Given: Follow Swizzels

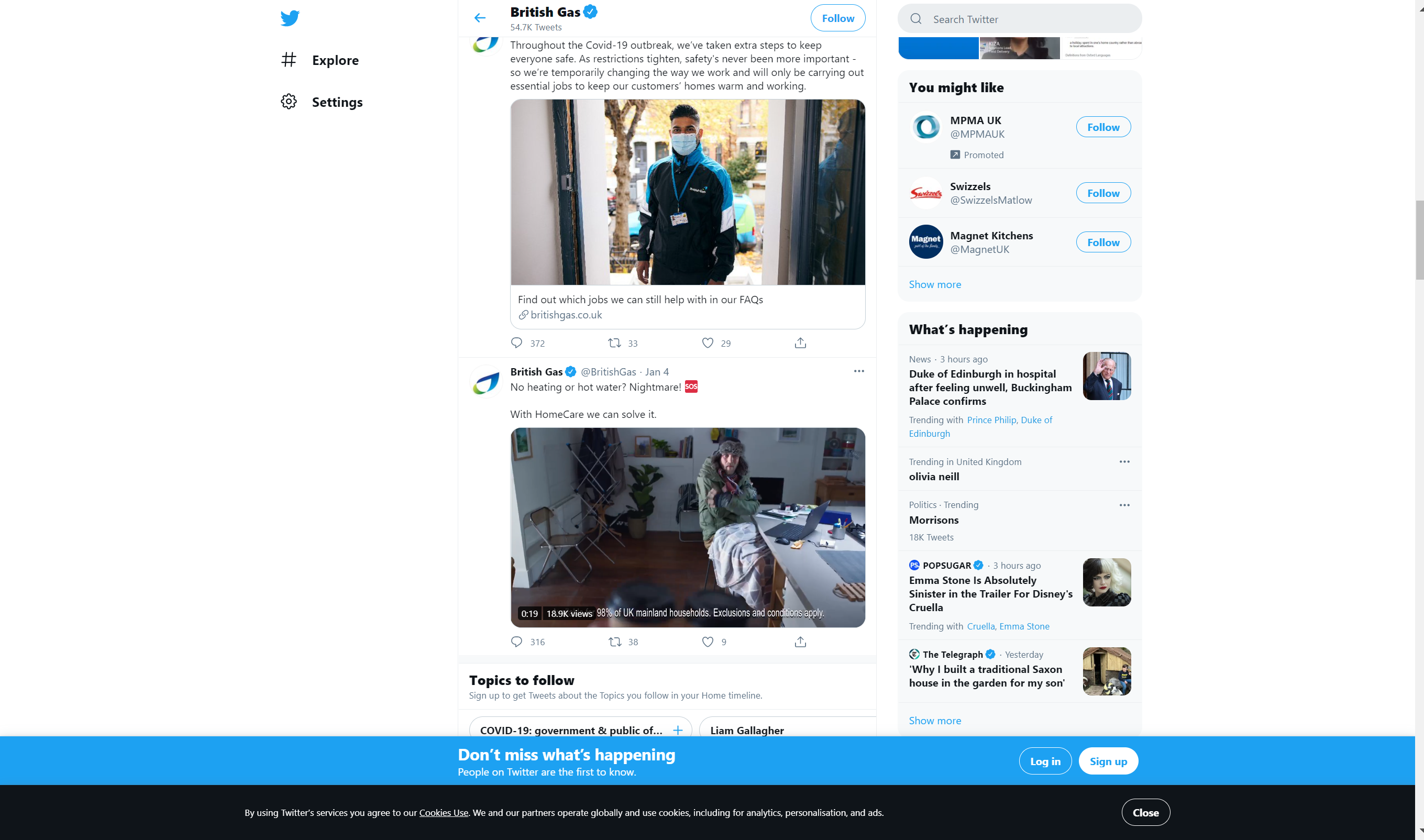Looking at the screenshot, I should tap(1103, 193).
